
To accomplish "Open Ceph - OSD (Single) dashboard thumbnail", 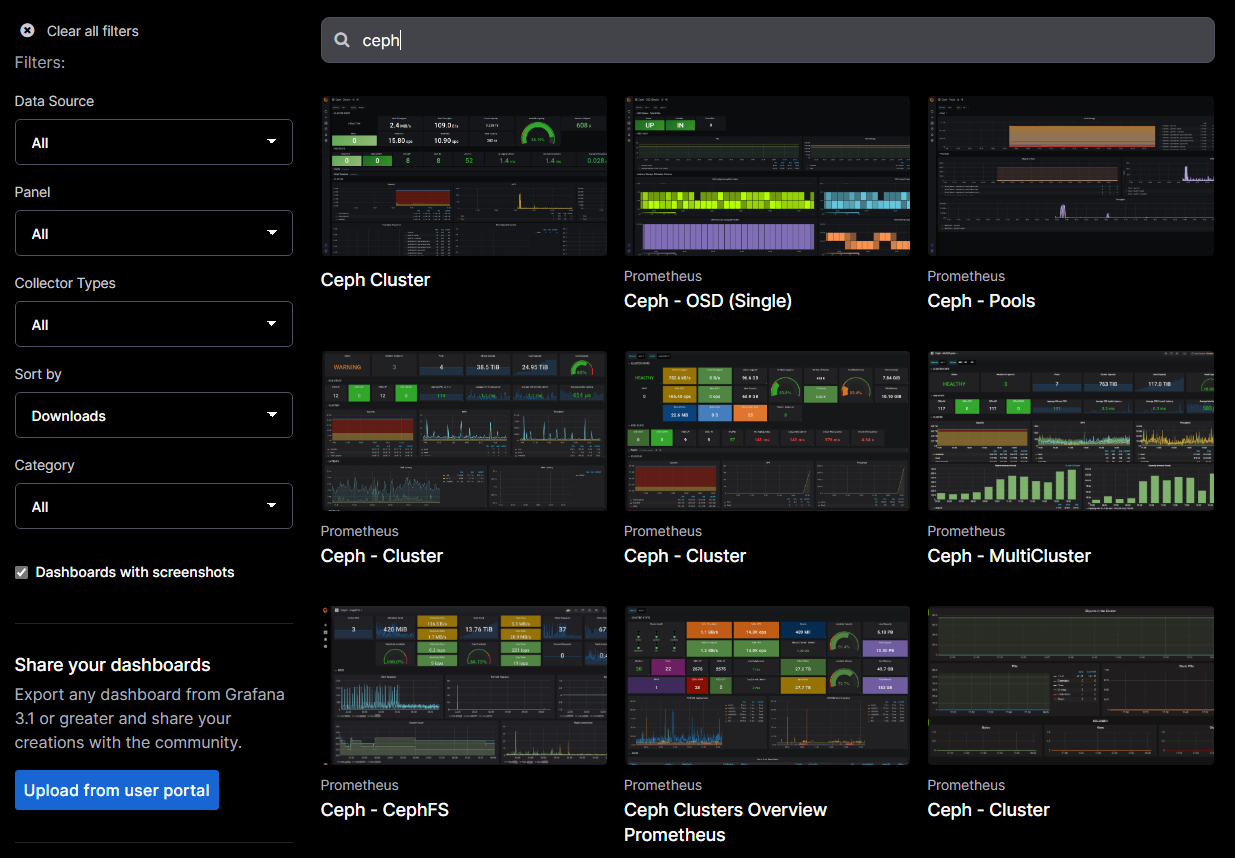I will 766,176.
